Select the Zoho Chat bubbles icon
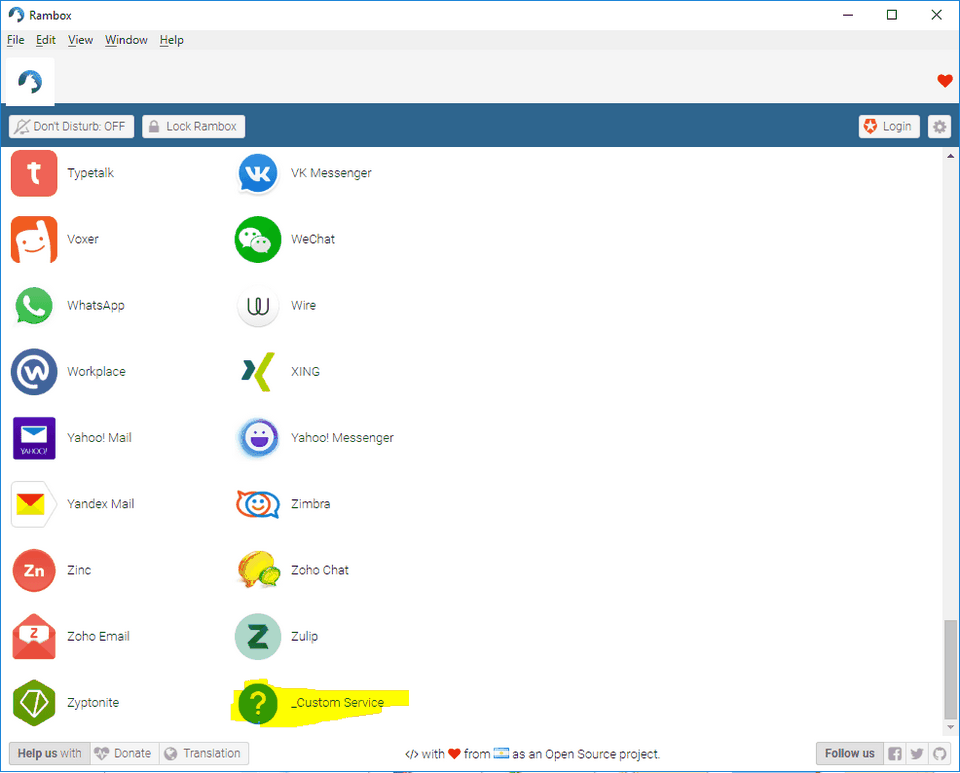Viewport: 960px width, 773px height. coord(258,570)
